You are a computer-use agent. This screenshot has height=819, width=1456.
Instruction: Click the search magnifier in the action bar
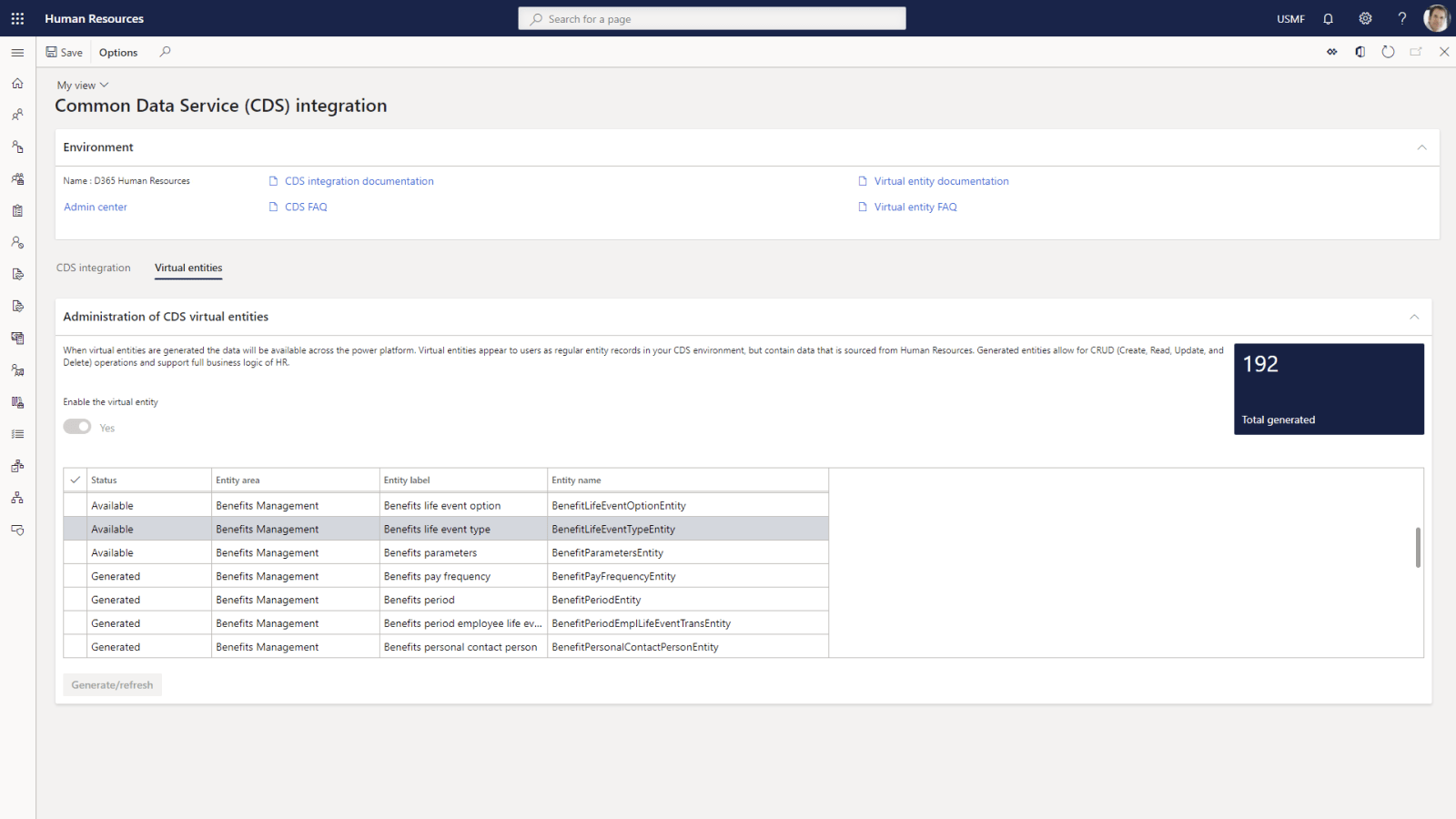[165, 52]
